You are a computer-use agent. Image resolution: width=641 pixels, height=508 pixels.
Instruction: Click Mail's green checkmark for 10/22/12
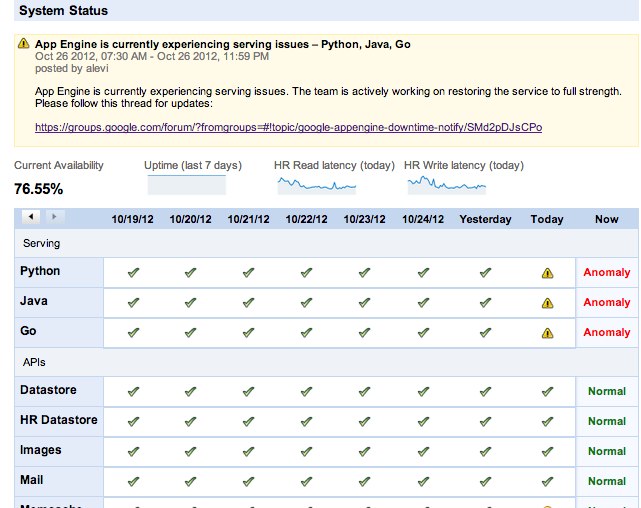click(306, 481)
